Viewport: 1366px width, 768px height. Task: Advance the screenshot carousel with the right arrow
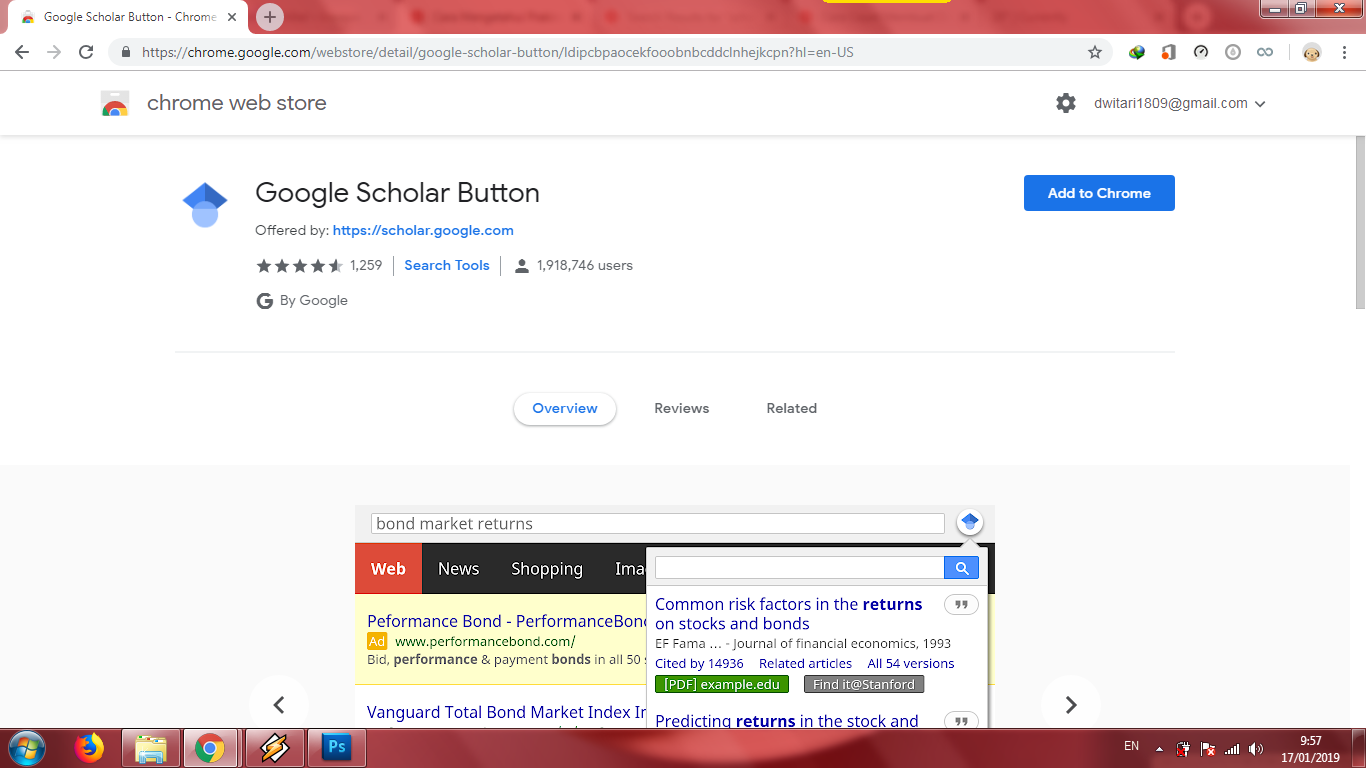pyautogui.click(x=1070, y=704)
